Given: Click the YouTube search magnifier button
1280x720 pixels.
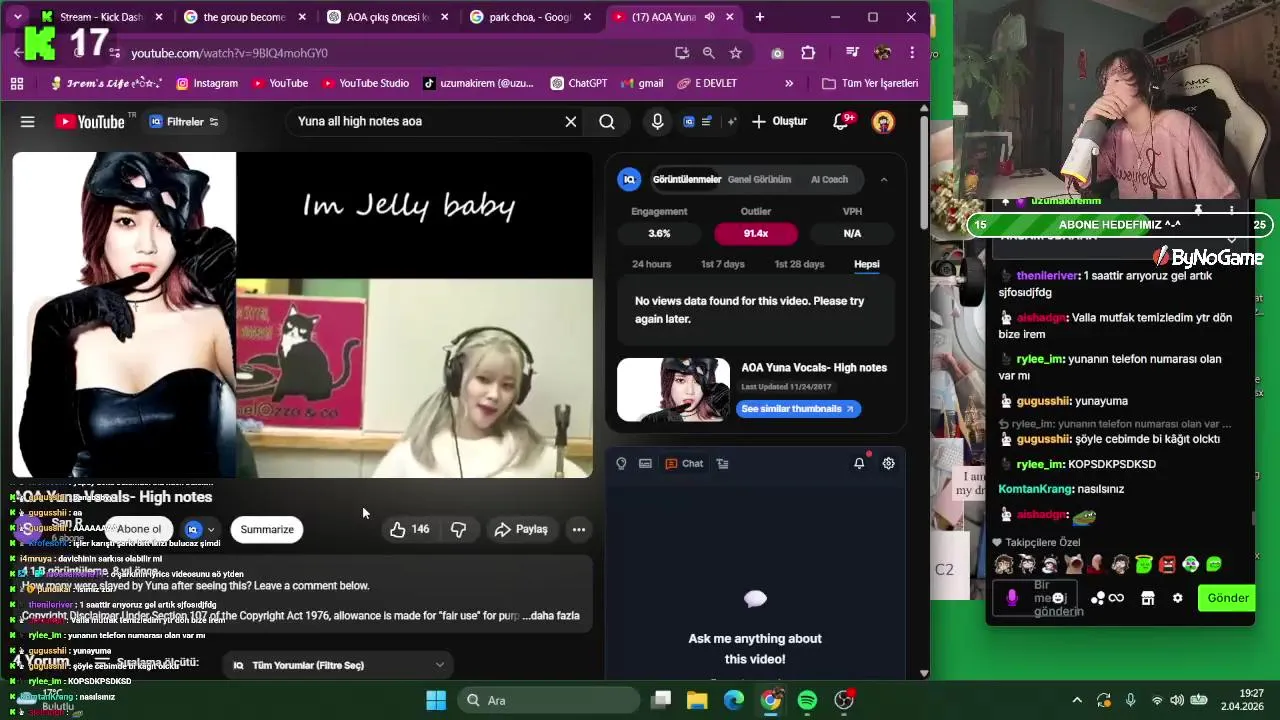Looking at the screenshot, I should (x=607, y=122).
